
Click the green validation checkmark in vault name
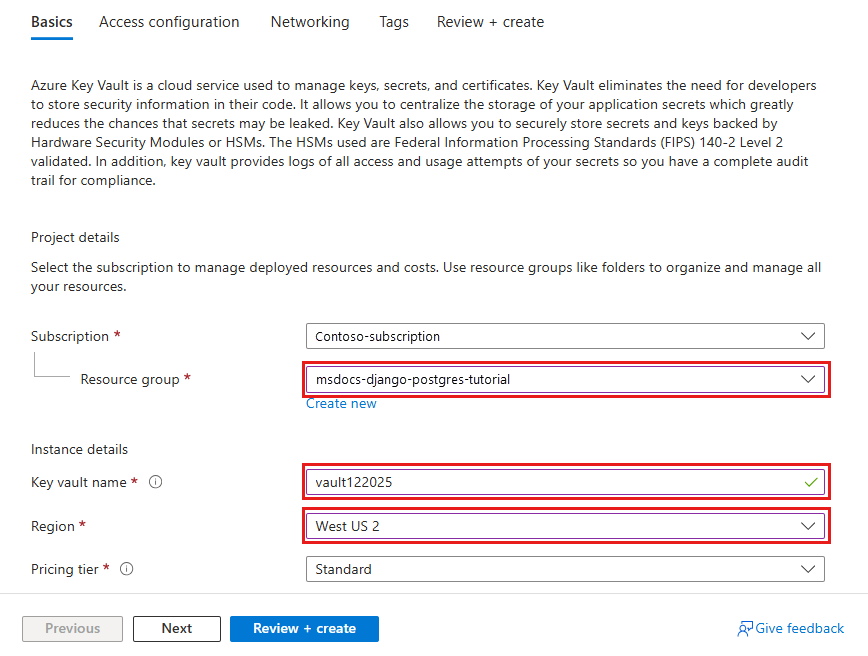[x=809, y=482]
